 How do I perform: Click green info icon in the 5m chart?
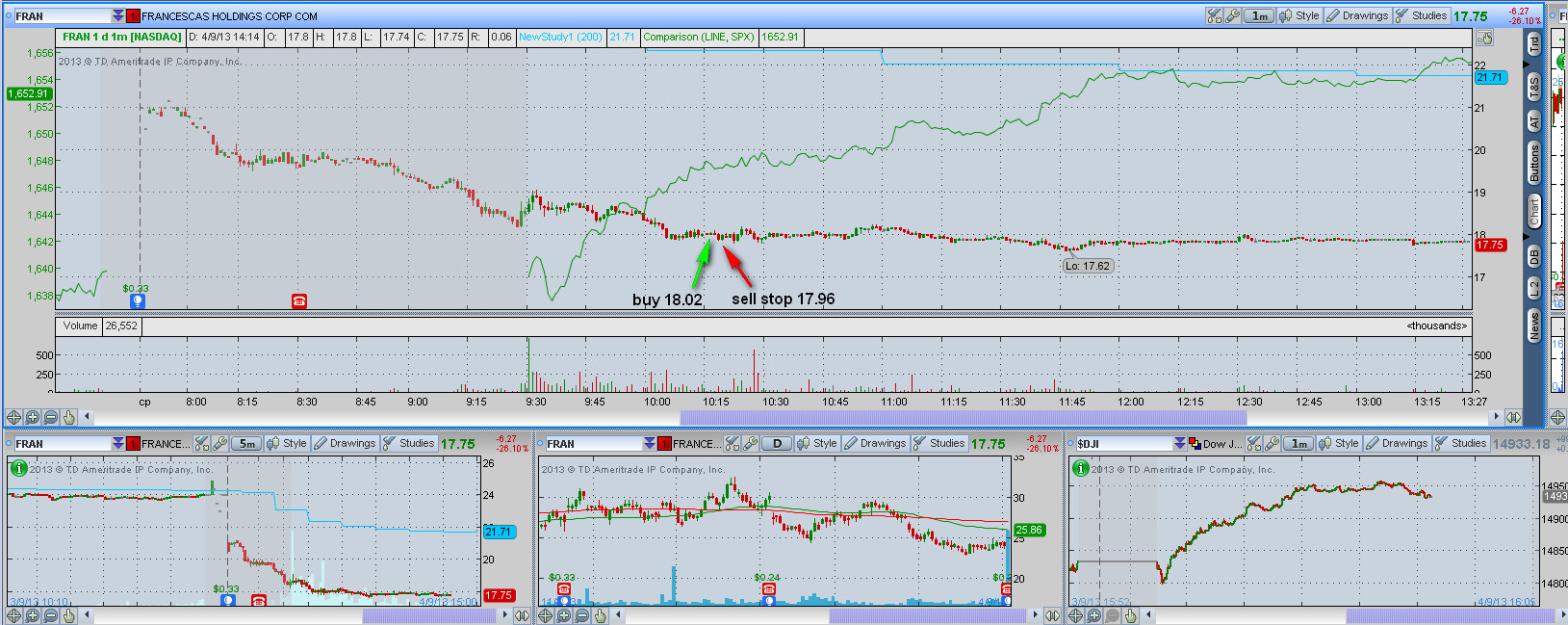click(x=18, y=468)
